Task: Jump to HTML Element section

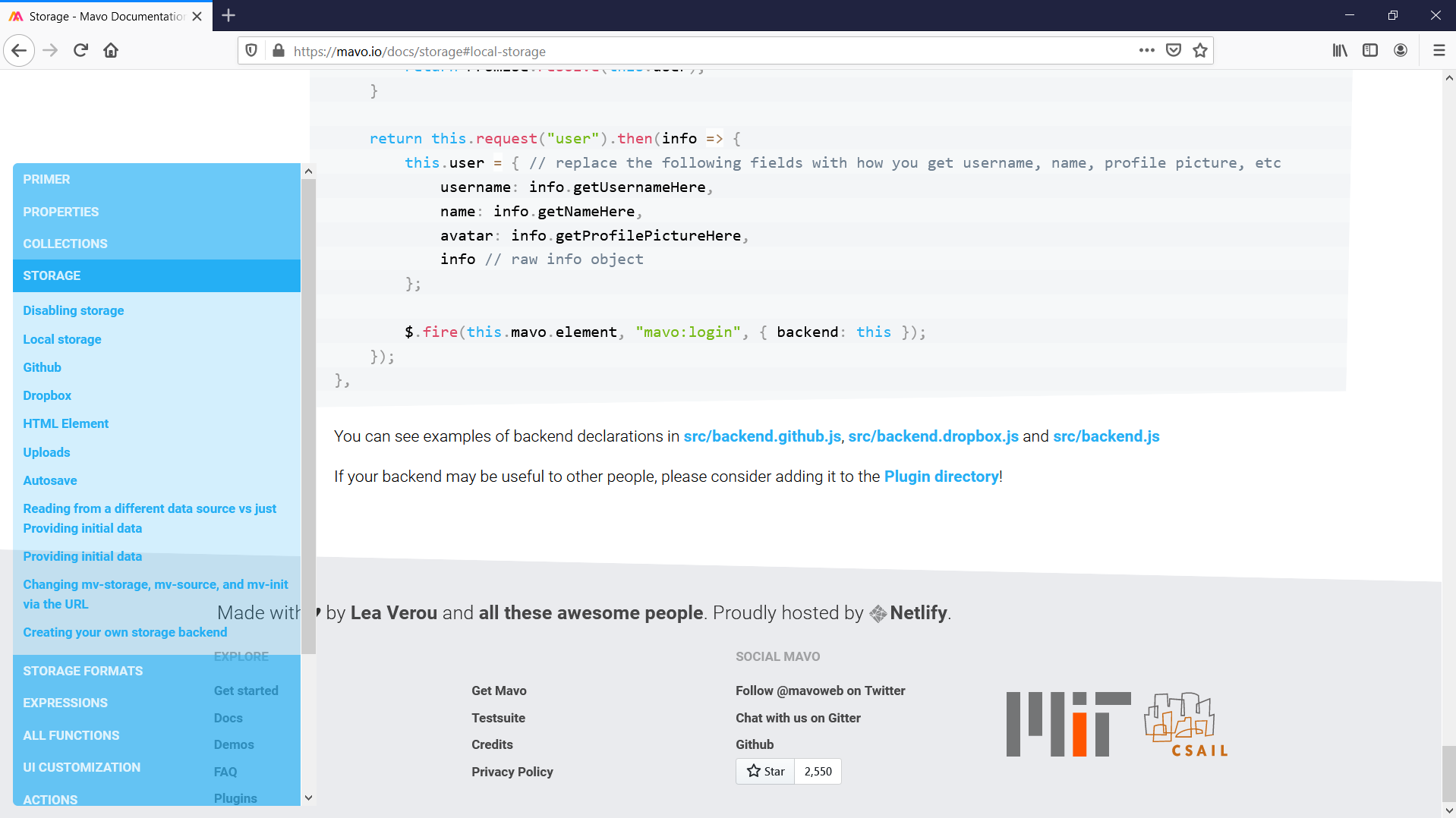Action: (x=65, y=423)
